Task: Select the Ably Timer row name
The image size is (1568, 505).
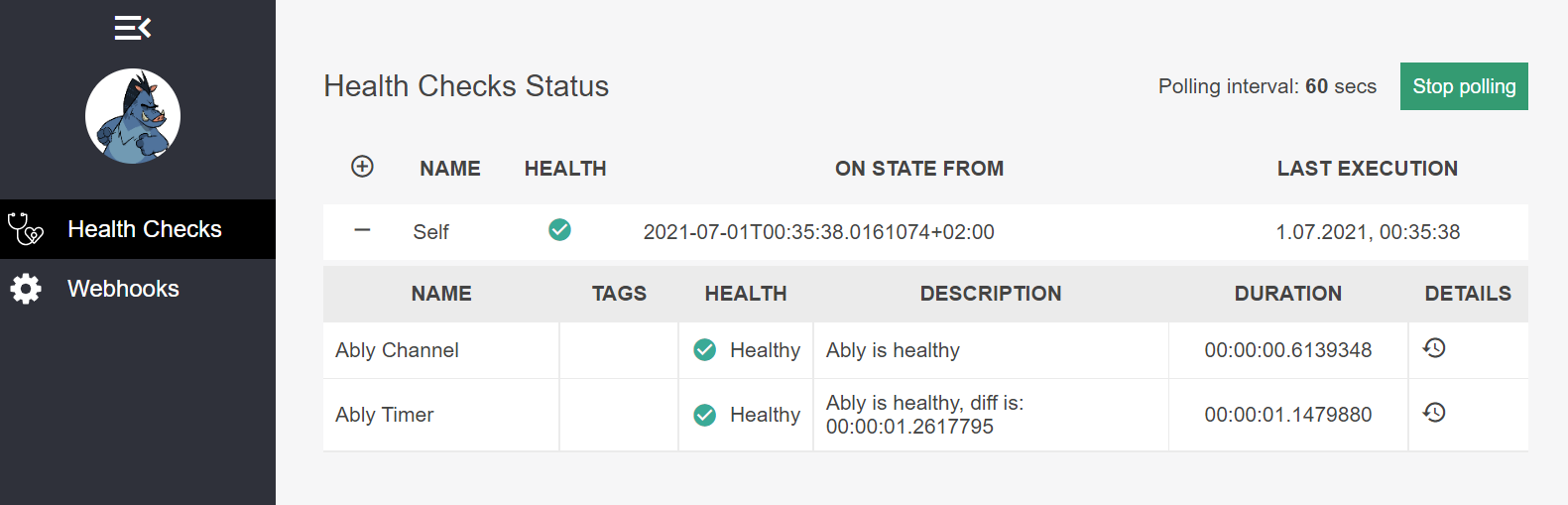Action: coord(385,415)
